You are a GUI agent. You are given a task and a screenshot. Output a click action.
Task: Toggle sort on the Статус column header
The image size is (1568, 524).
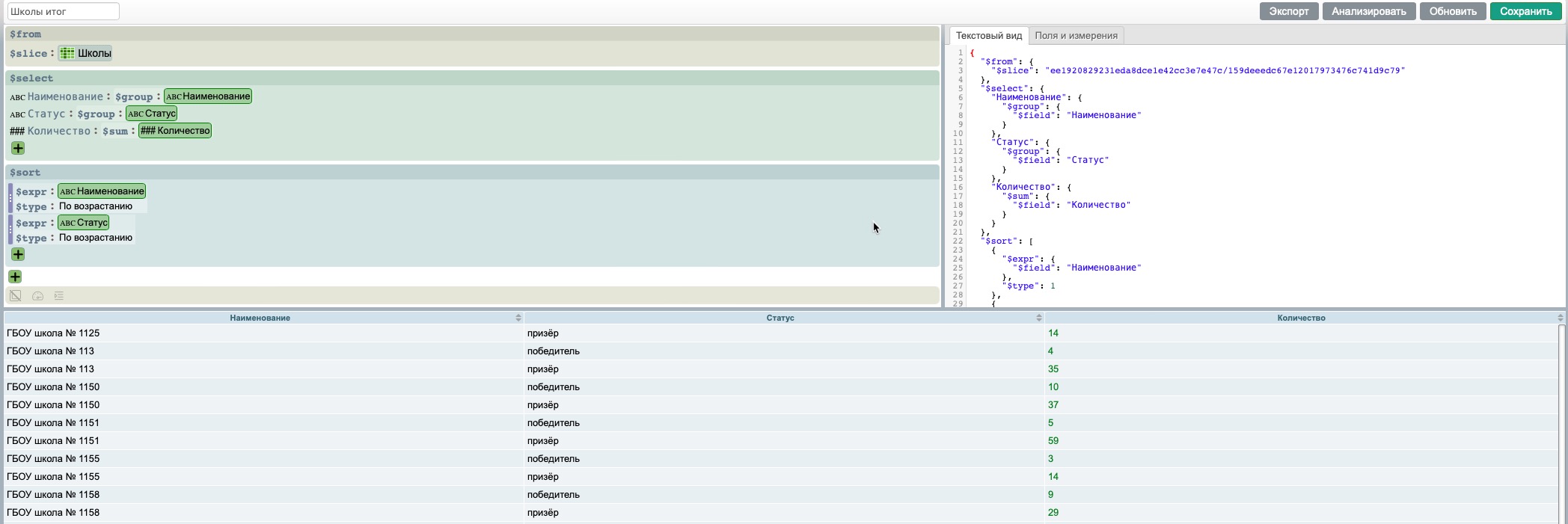tap(1038, 318)
